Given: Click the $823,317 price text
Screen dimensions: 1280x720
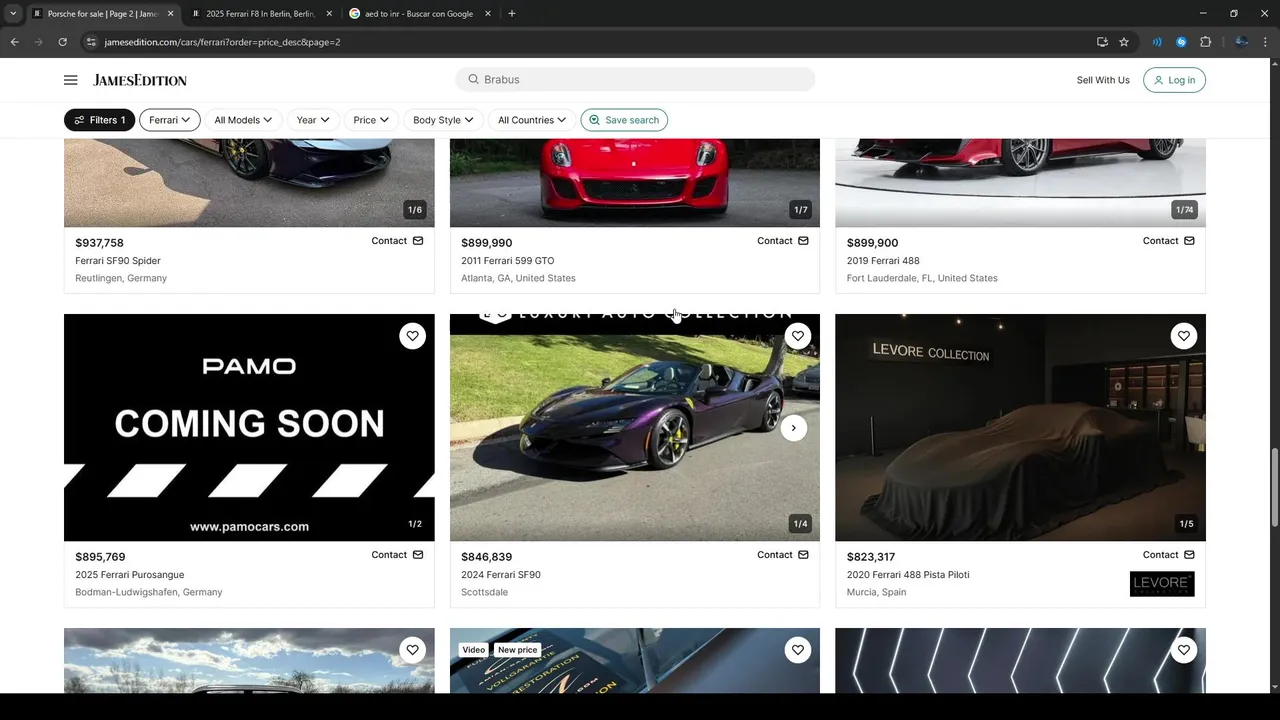Looking at the screenshot, I should [x=871, y=557].
